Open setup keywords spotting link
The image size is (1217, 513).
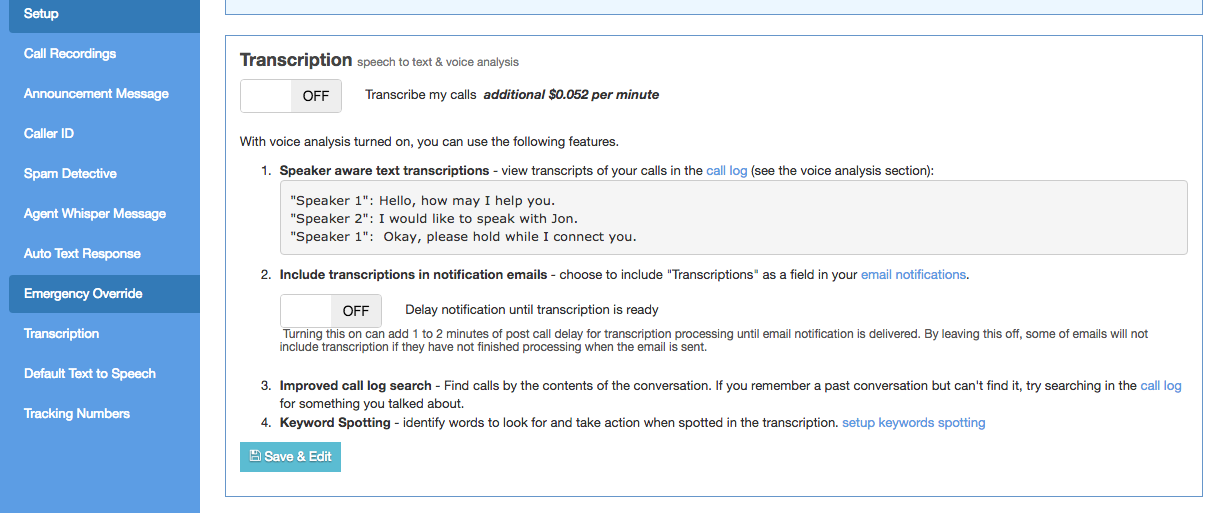click(x=913, y=423)
